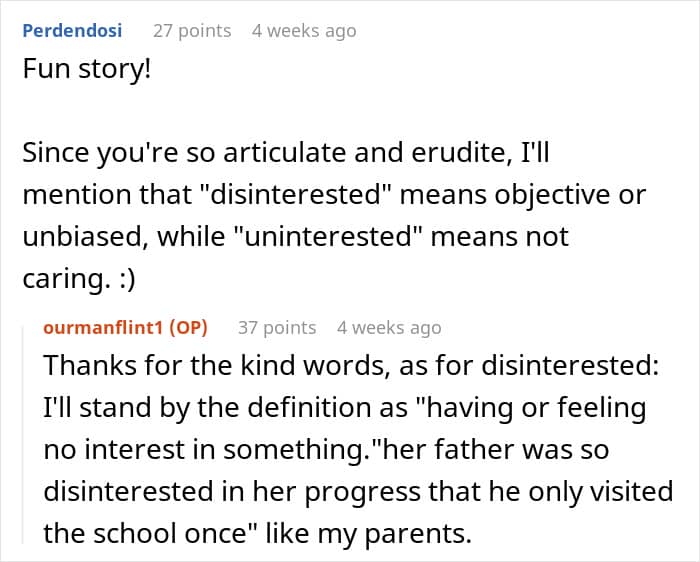Click the 27 points score

[x=191, y=31]
